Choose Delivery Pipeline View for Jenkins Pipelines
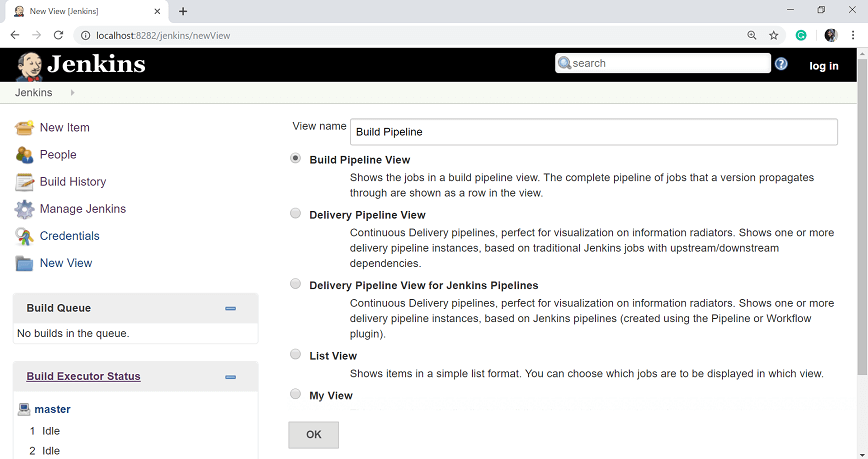The height and width of the screenshot is (459, 868). point(296,284)
